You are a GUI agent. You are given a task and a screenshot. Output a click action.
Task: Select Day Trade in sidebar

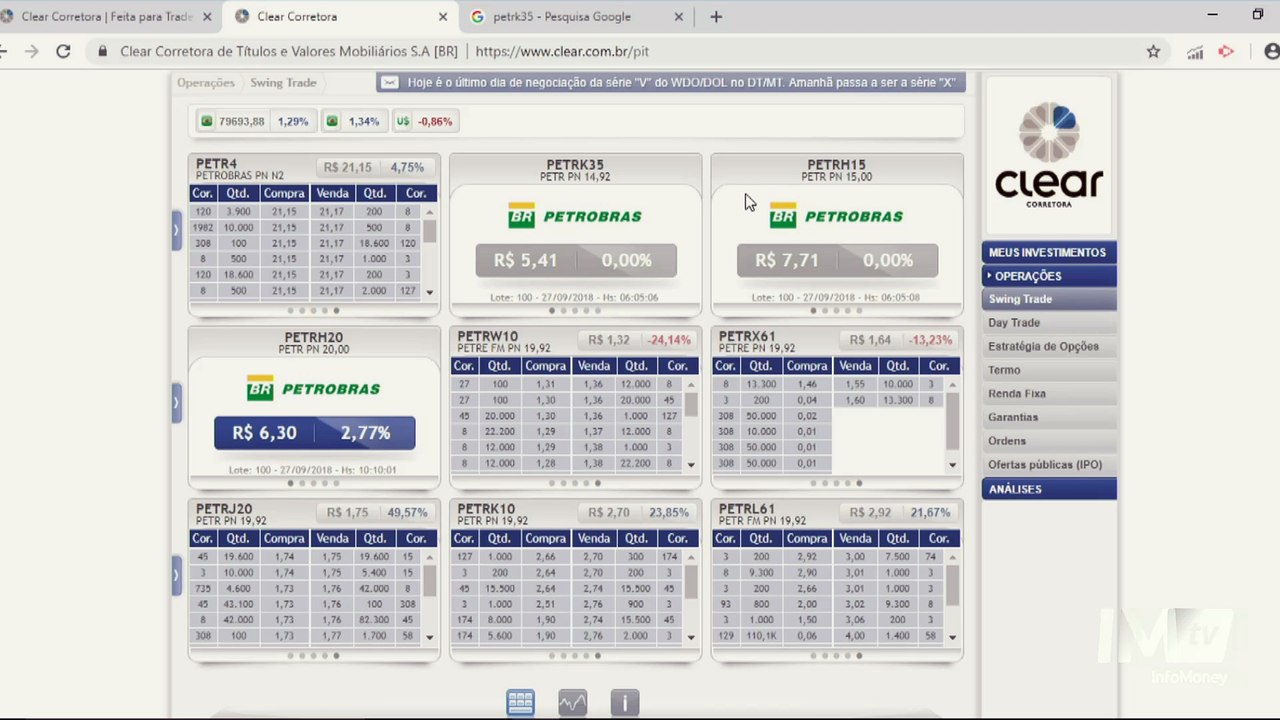[x=1048, y=323]
